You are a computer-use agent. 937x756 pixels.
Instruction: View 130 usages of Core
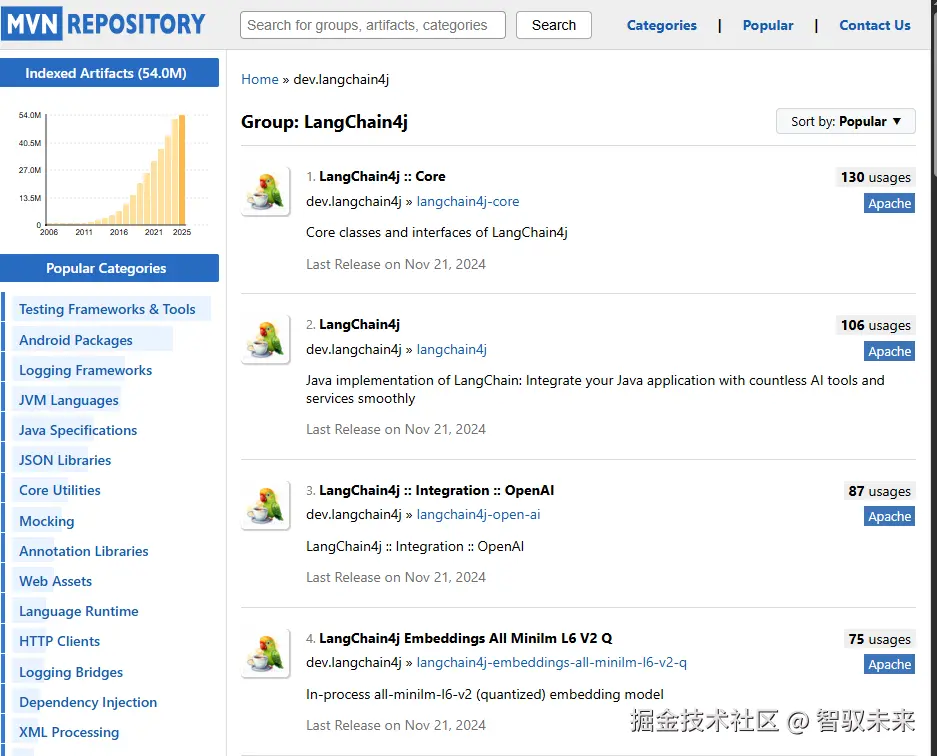pos(875,177)
